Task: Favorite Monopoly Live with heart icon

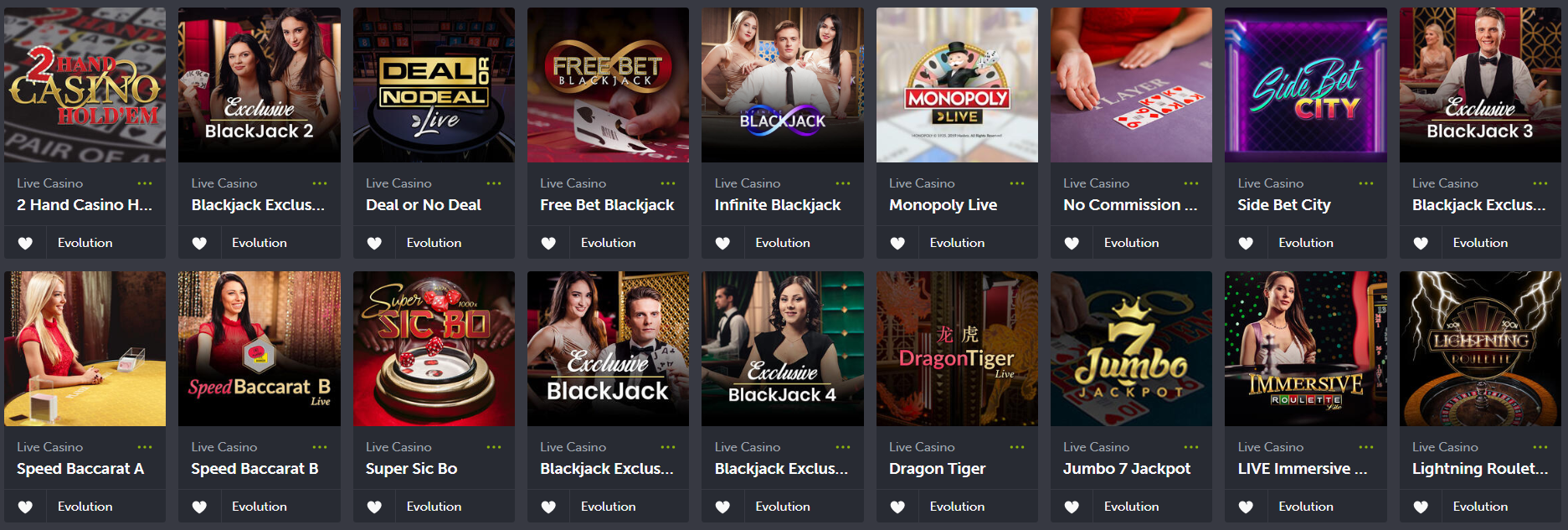Action: coord(897,243)
